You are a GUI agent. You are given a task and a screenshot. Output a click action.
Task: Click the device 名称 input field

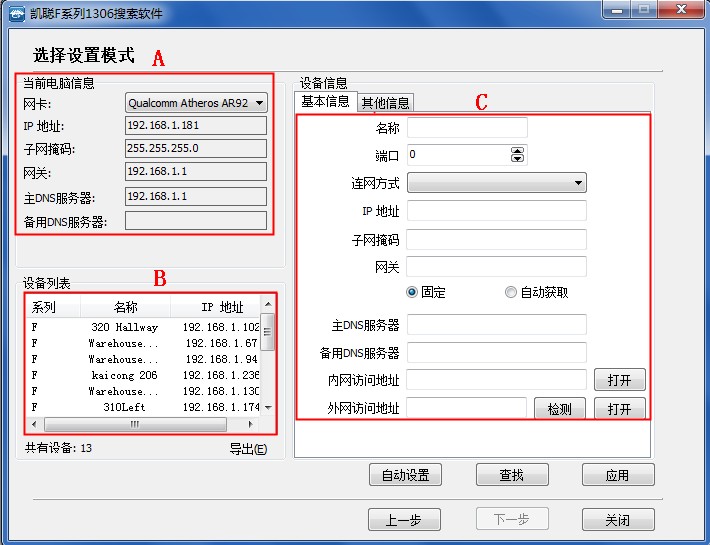coord(467,128)
